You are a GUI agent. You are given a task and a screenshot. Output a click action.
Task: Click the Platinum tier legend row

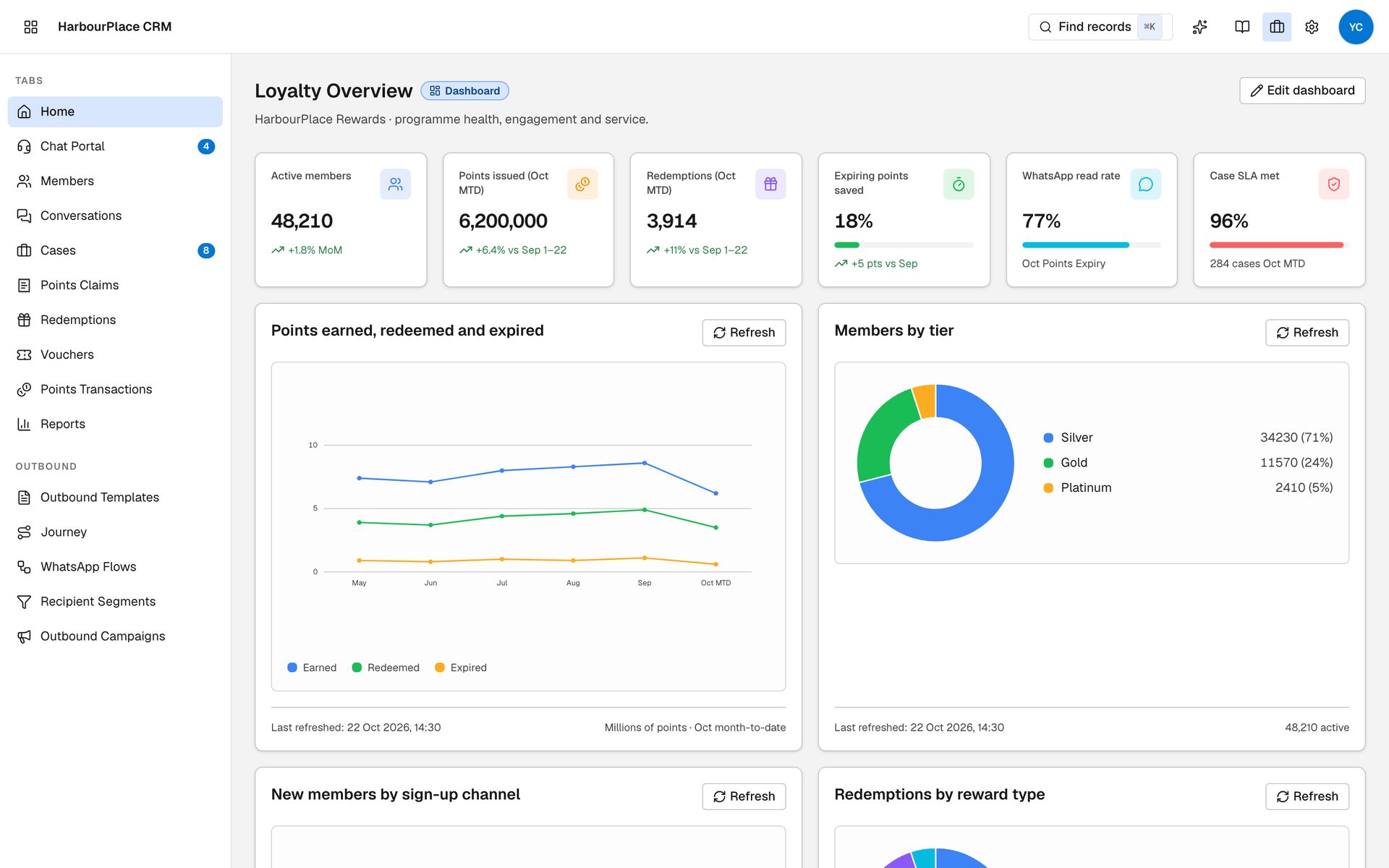[x=1188, y=488]
